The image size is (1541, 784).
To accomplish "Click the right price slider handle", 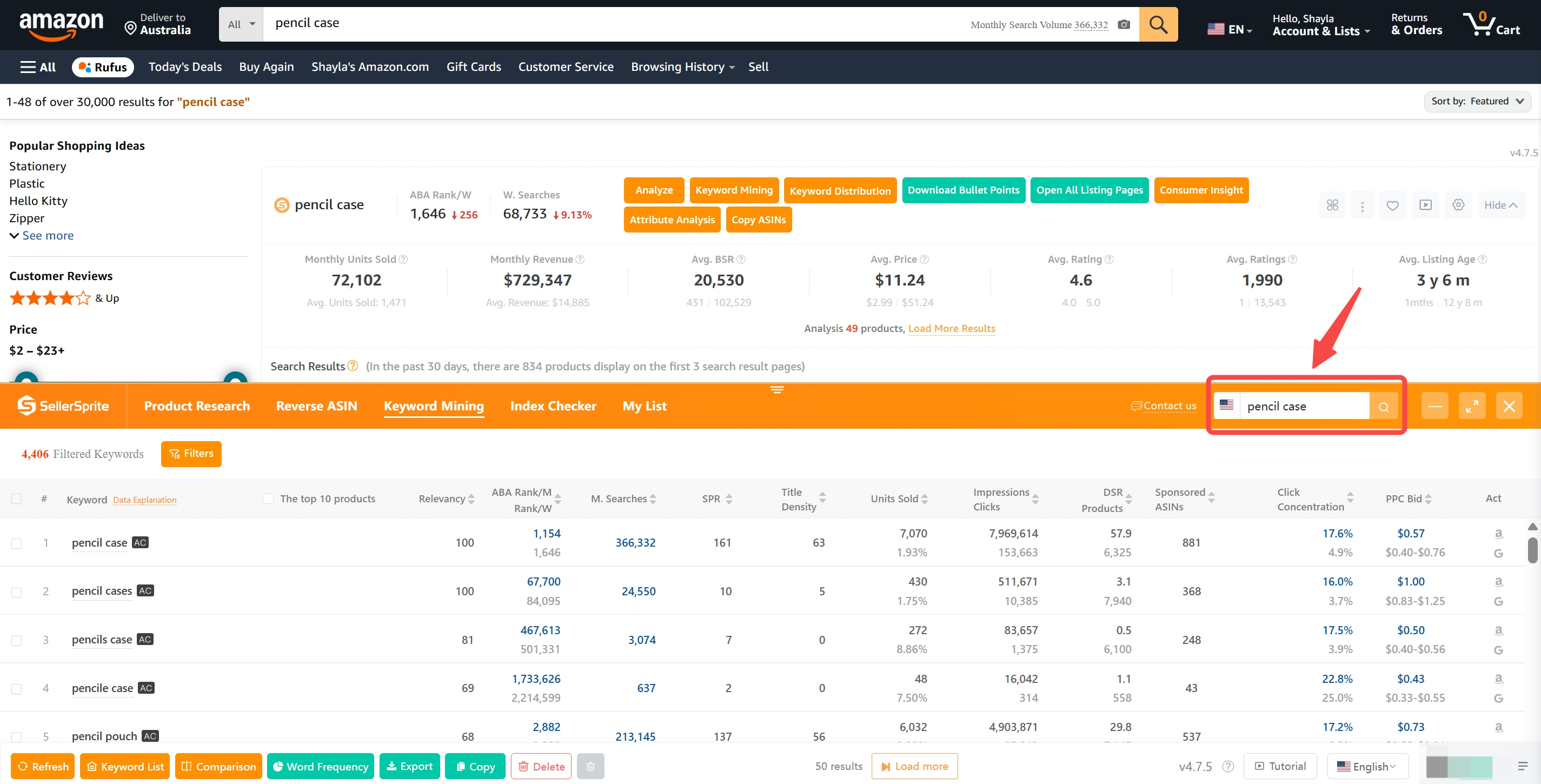I will point(235,378).
